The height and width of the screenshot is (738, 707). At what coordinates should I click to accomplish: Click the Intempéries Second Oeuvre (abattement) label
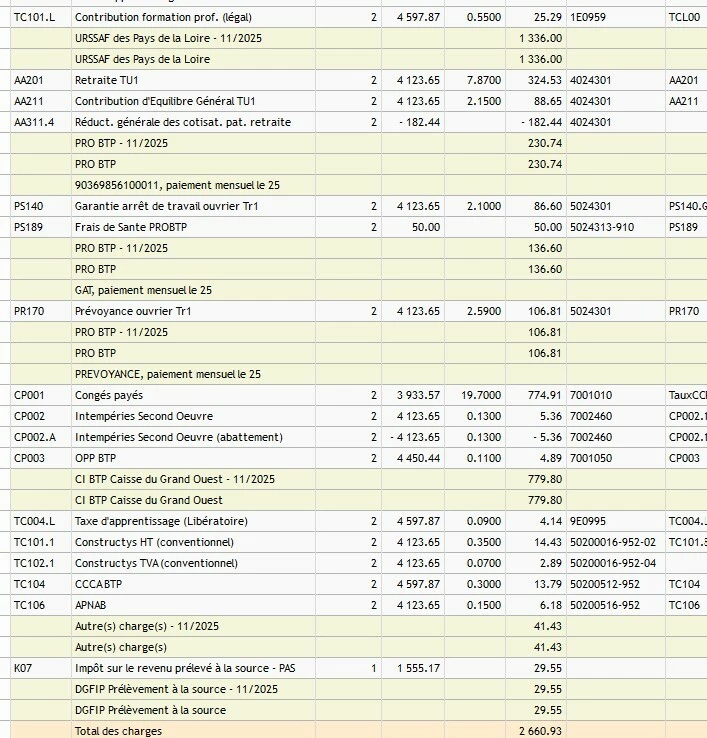tap(178, 437)
